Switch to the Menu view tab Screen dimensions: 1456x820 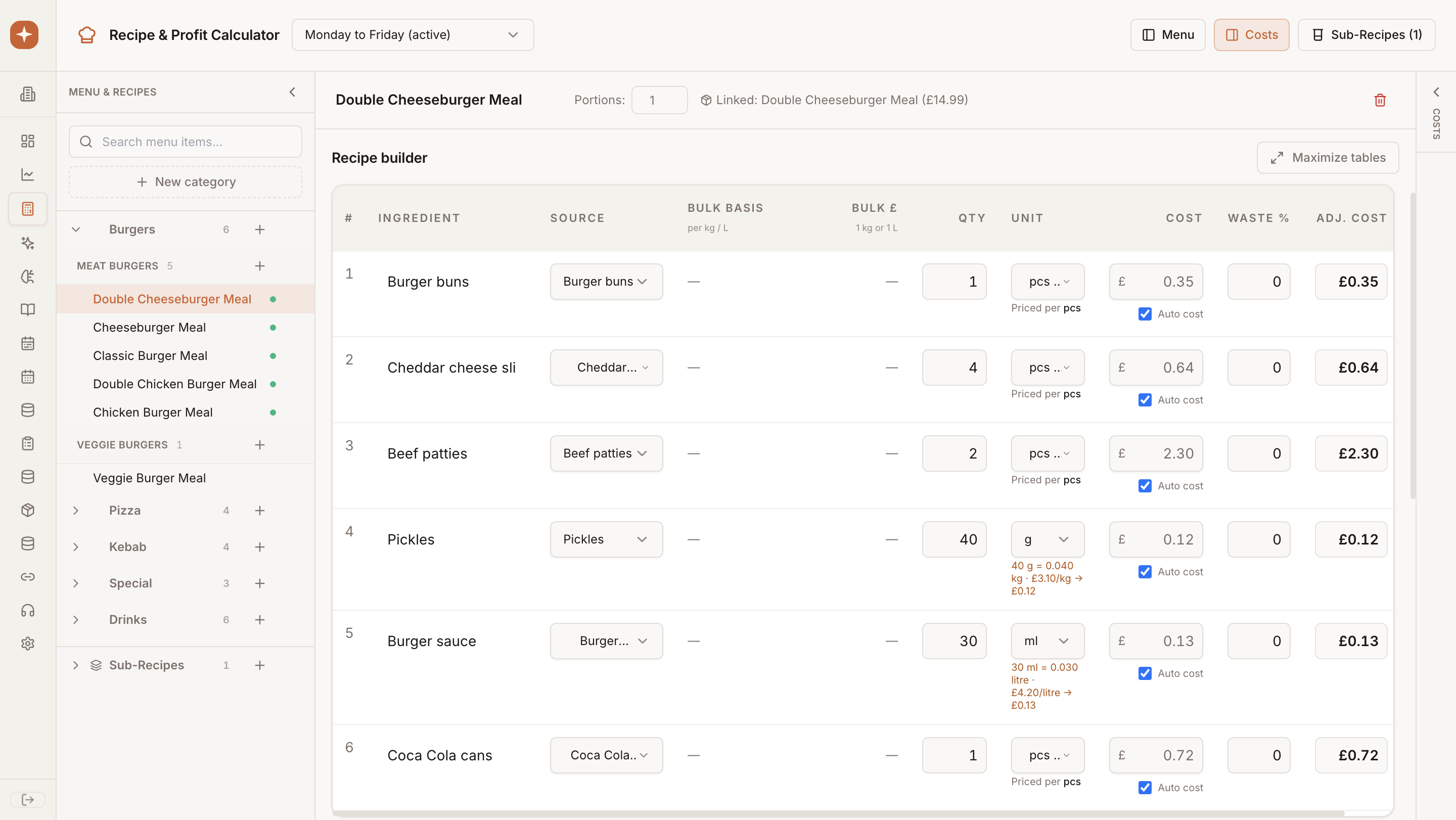[x=1168, y=34]
